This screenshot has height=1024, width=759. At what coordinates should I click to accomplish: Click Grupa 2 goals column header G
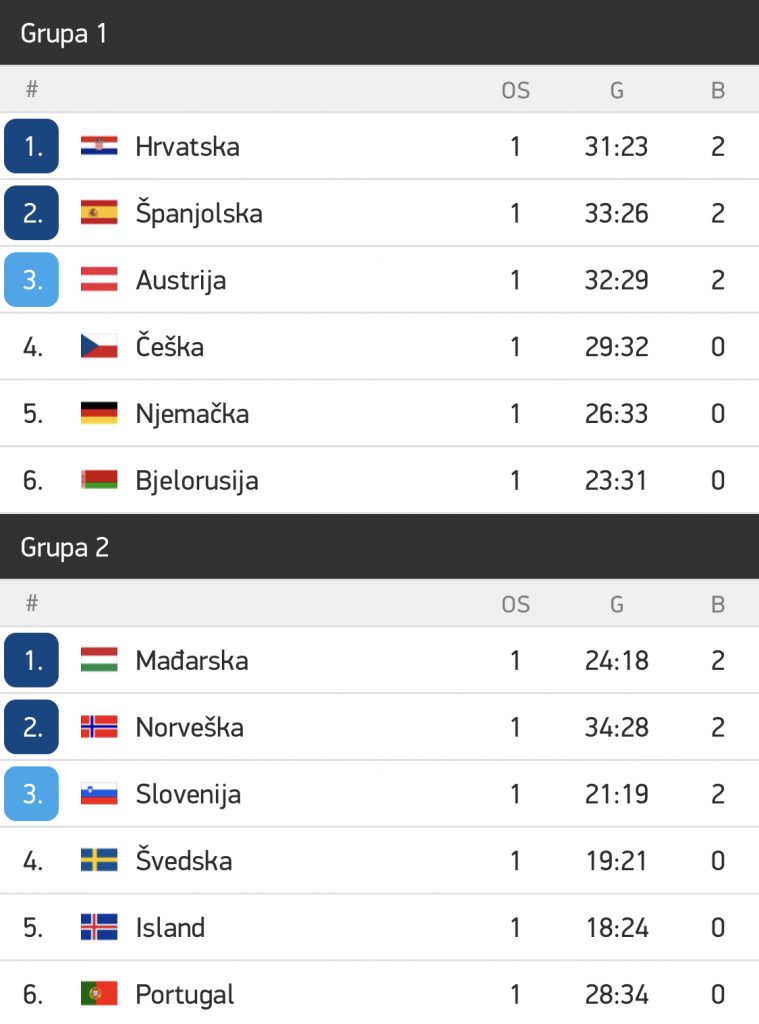(616, 604)
